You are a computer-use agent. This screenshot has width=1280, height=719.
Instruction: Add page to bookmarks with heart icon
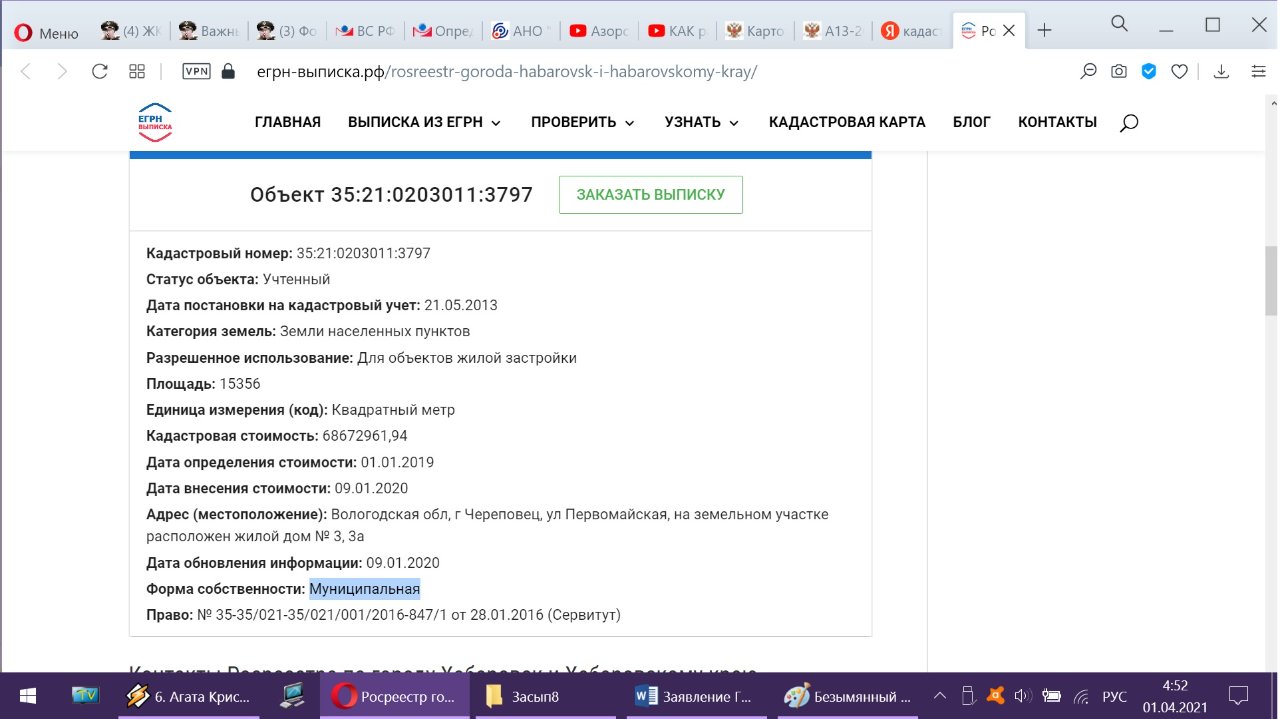(1179, 71)
